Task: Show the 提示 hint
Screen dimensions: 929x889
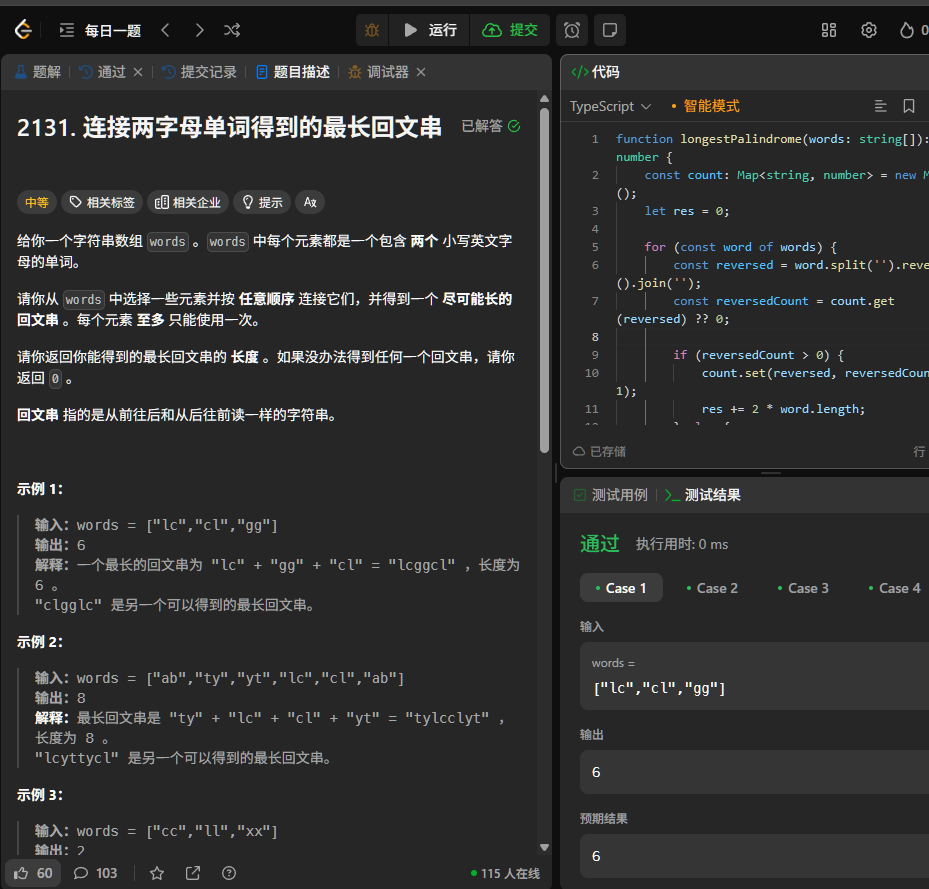Action: click(x=262, y=203)
